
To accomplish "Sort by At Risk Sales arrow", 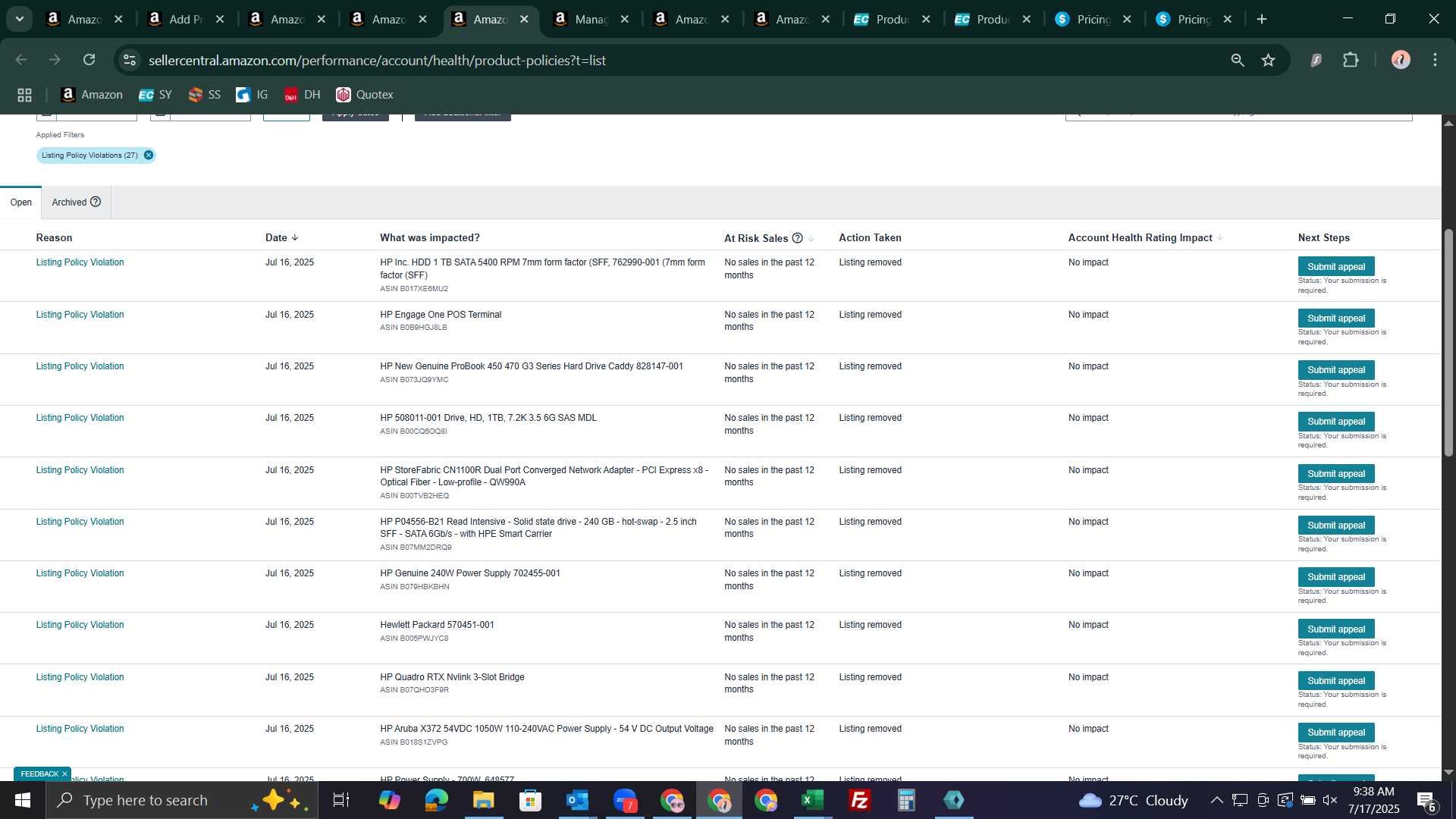I will tap(811, 238).
